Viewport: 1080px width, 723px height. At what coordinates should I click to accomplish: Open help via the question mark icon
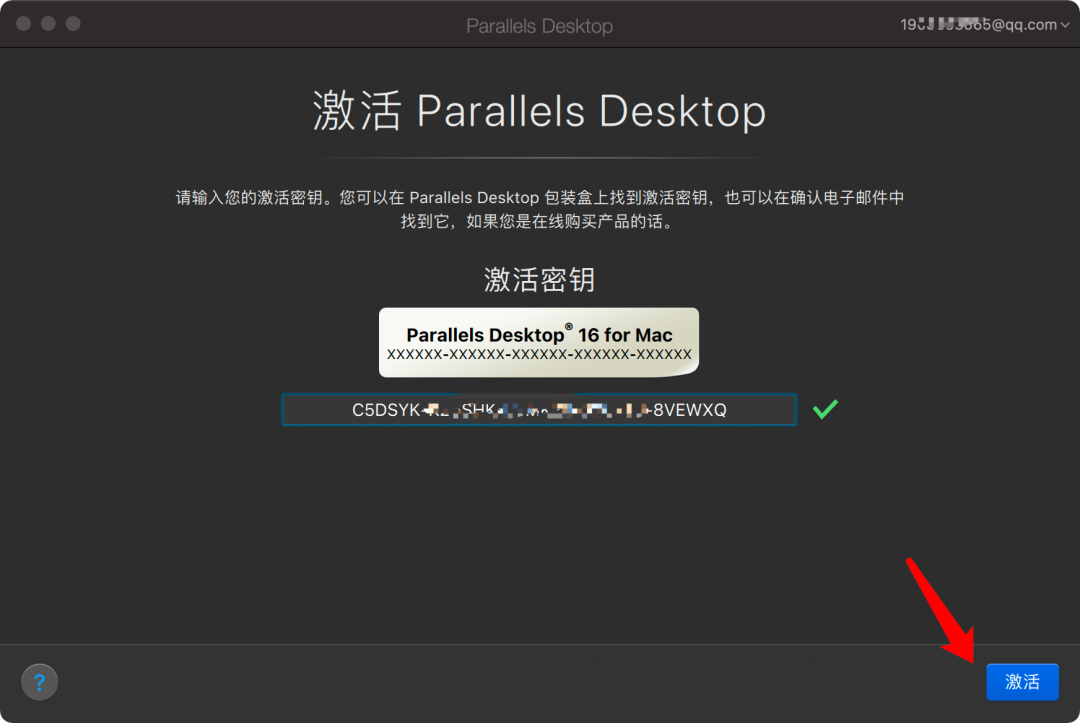(x=39, y=682)
